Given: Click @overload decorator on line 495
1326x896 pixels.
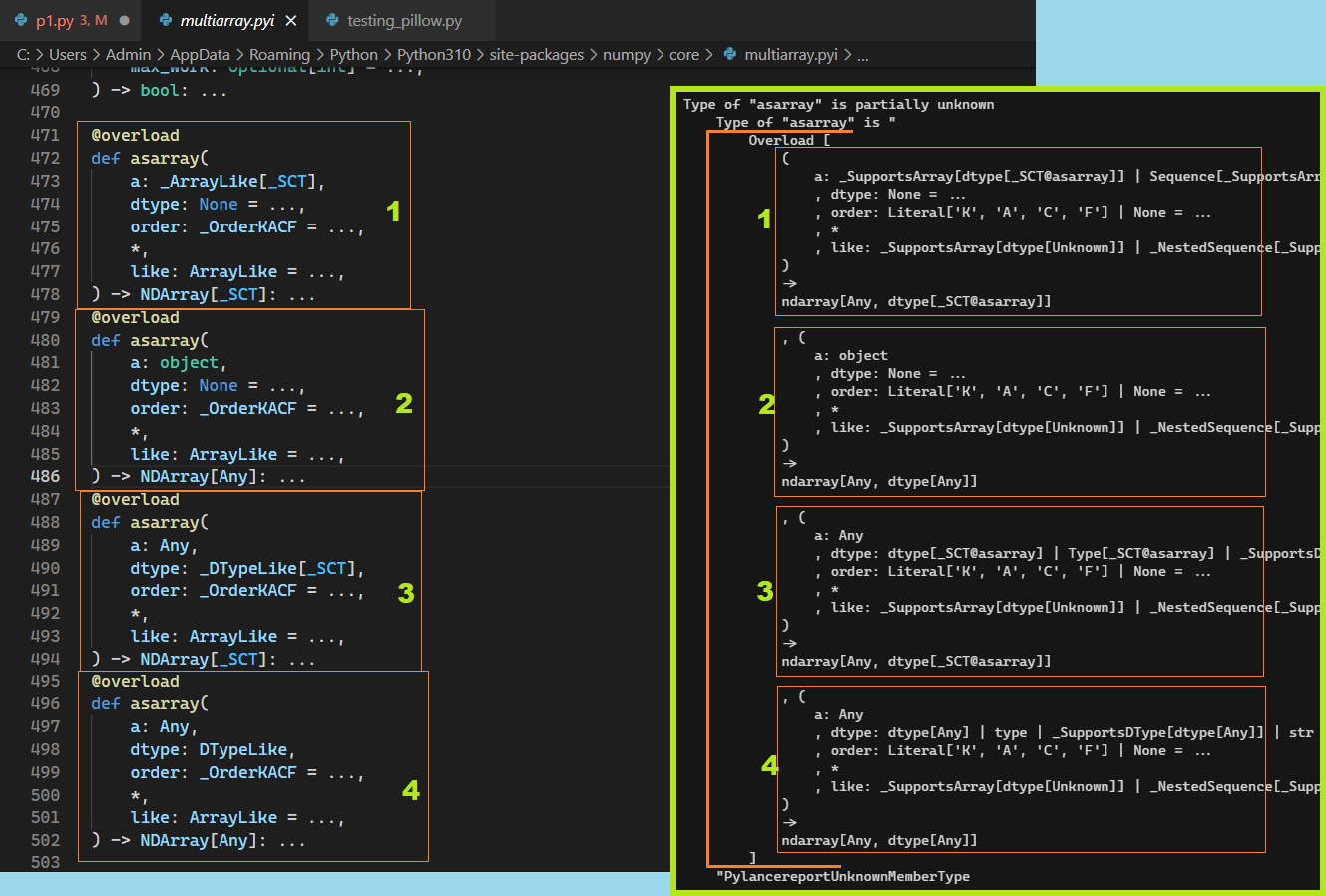Looking at the screenshot, I should pyautogui.click(x=136, y=681).
